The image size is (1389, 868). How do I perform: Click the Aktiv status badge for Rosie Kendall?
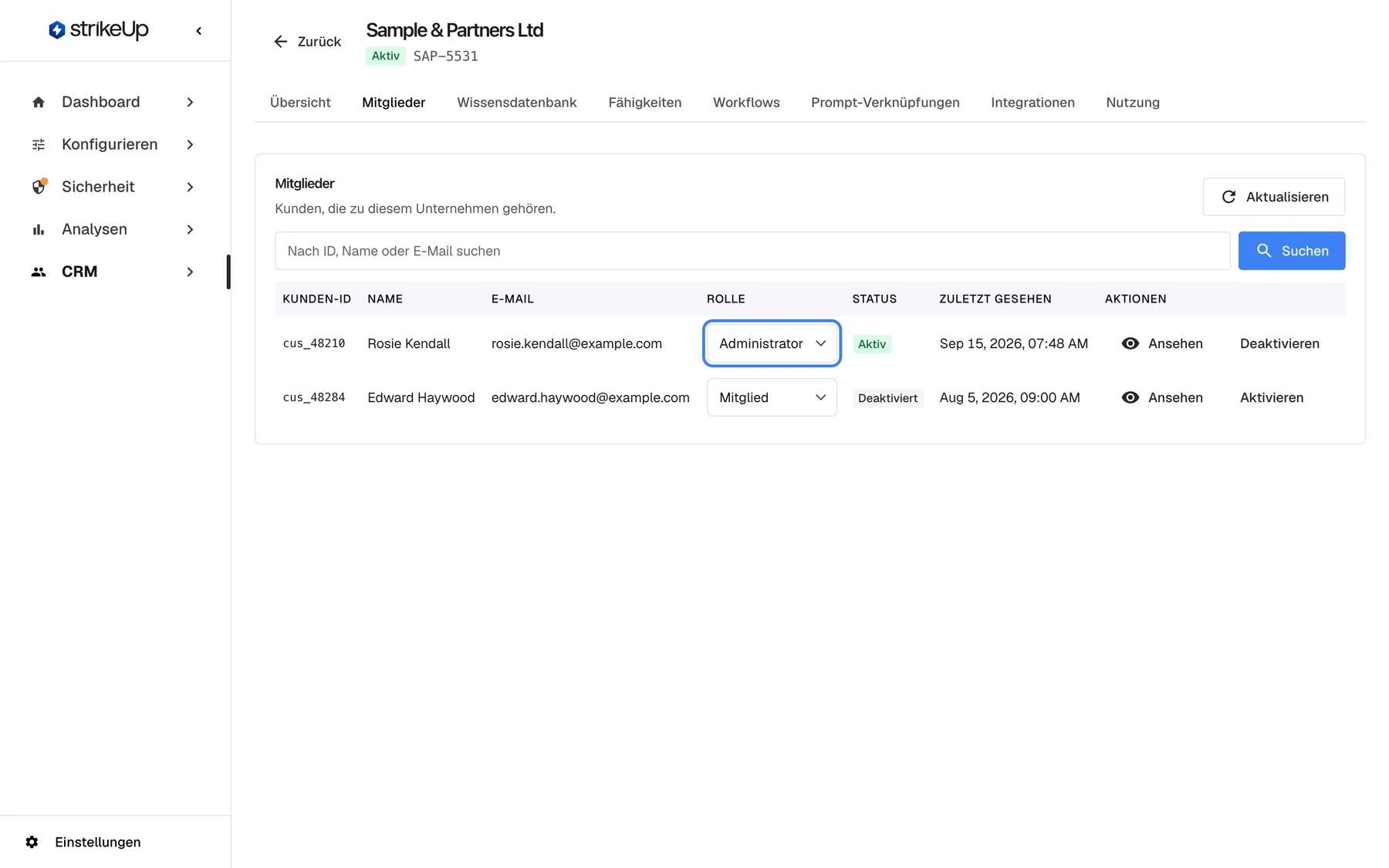(872, 344)
